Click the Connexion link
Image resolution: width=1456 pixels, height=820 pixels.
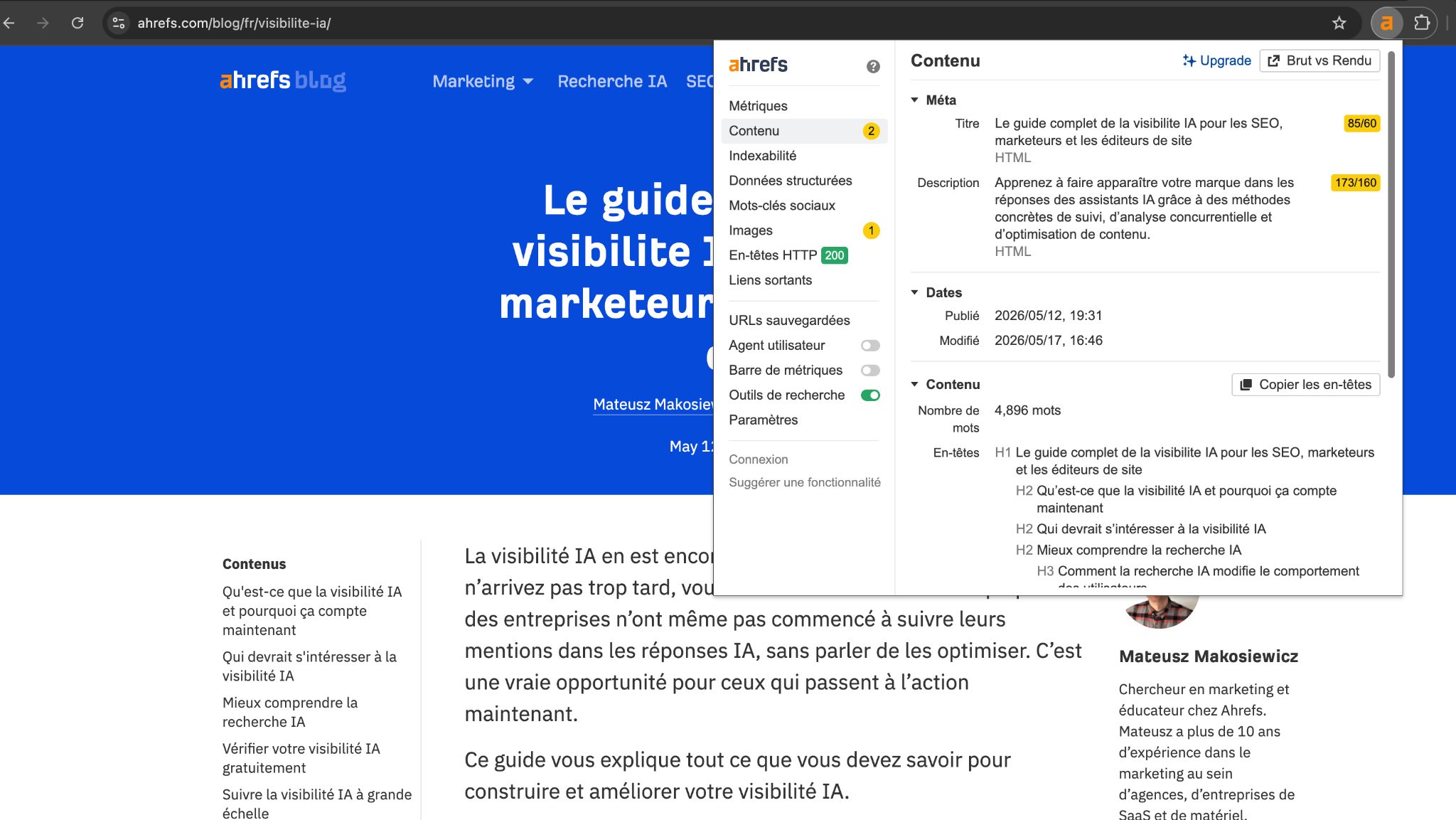click(x=758, y=459)
